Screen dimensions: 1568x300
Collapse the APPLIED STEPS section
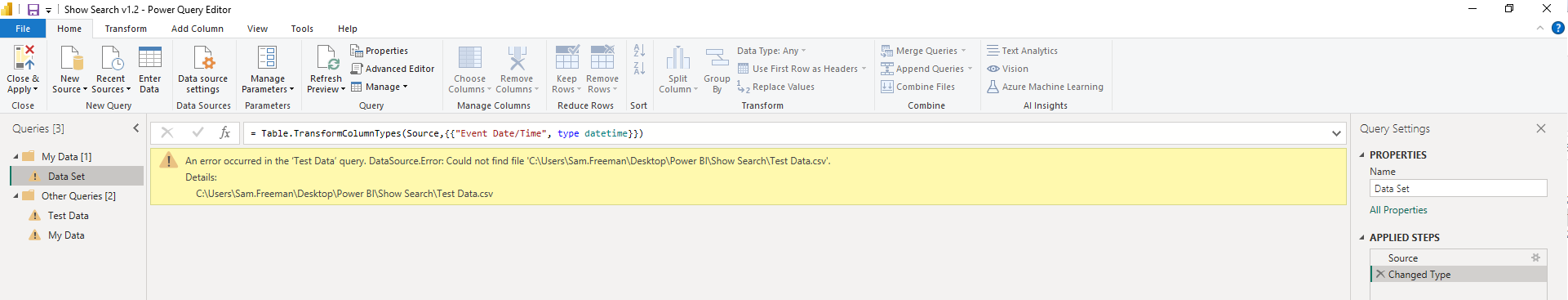tap(1362, 237)
